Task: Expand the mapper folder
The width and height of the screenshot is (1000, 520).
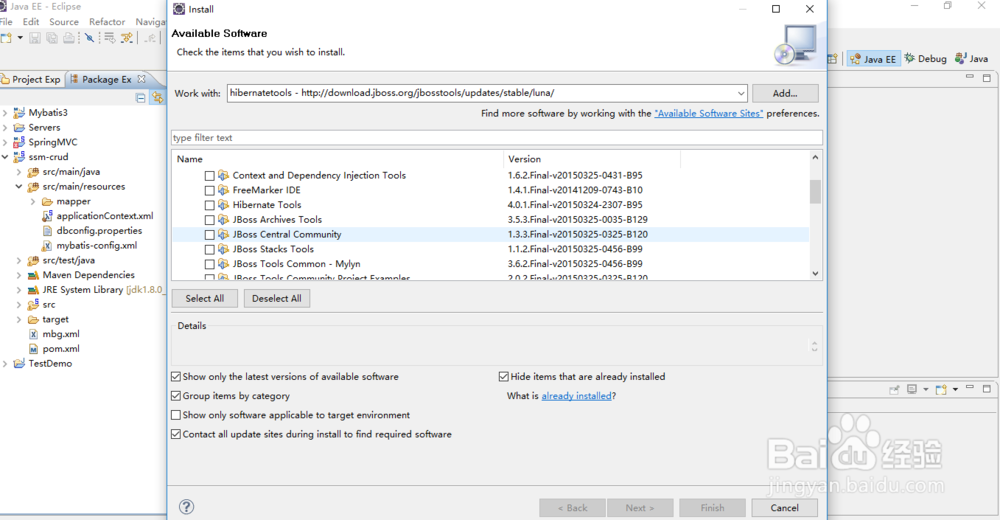Action: 33,202
